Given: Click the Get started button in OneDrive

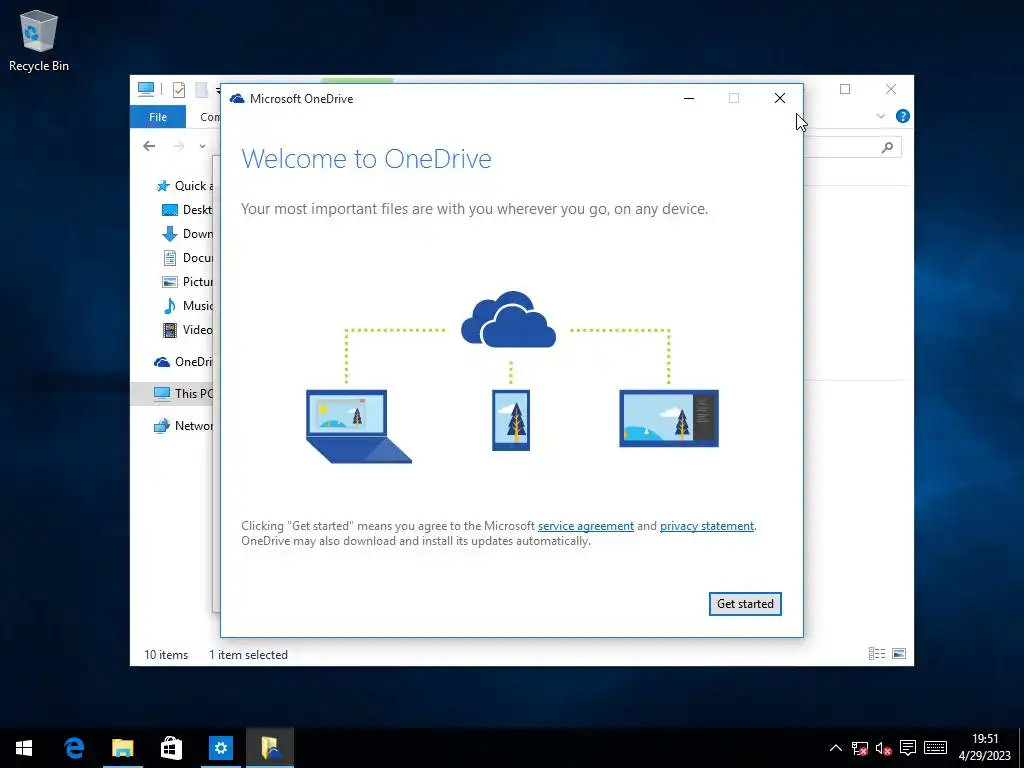Looking at the screenshot, I should point(745,603).
